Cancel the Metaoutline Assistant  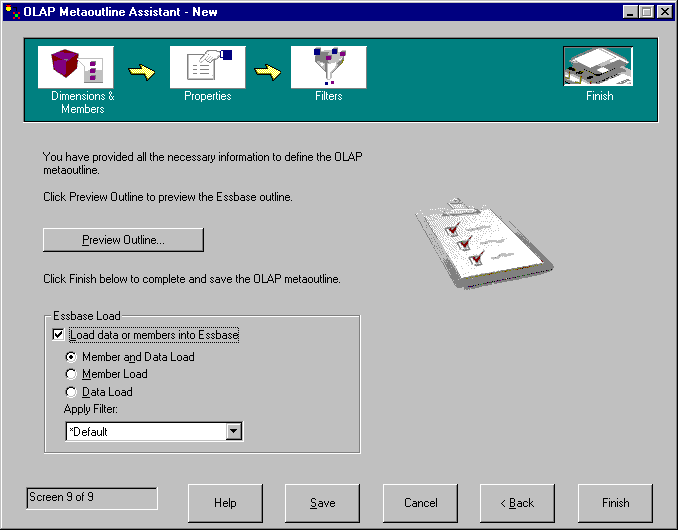tap(420, 503)
